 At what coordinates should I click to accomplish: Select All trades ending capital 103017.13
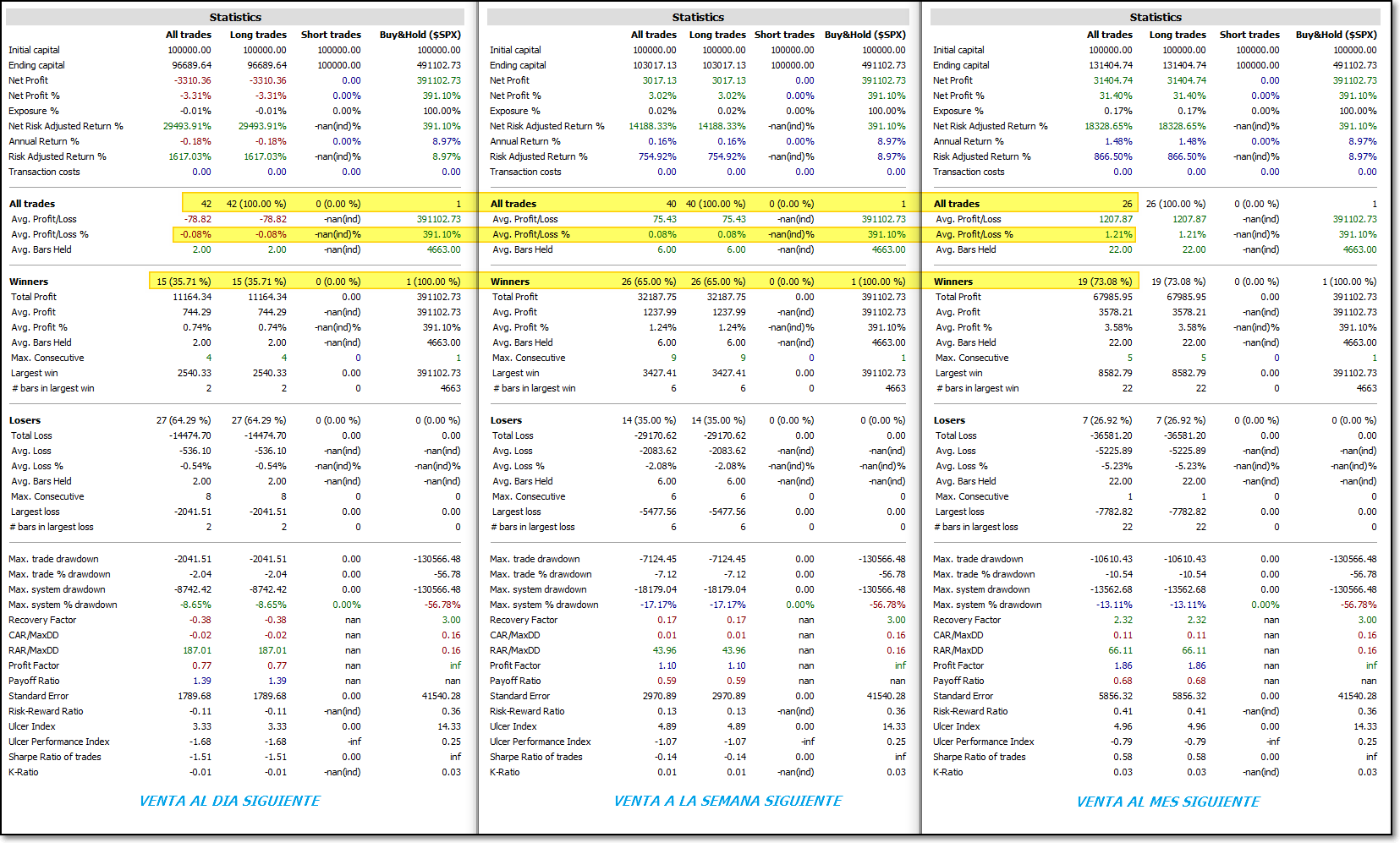point(654,65)
